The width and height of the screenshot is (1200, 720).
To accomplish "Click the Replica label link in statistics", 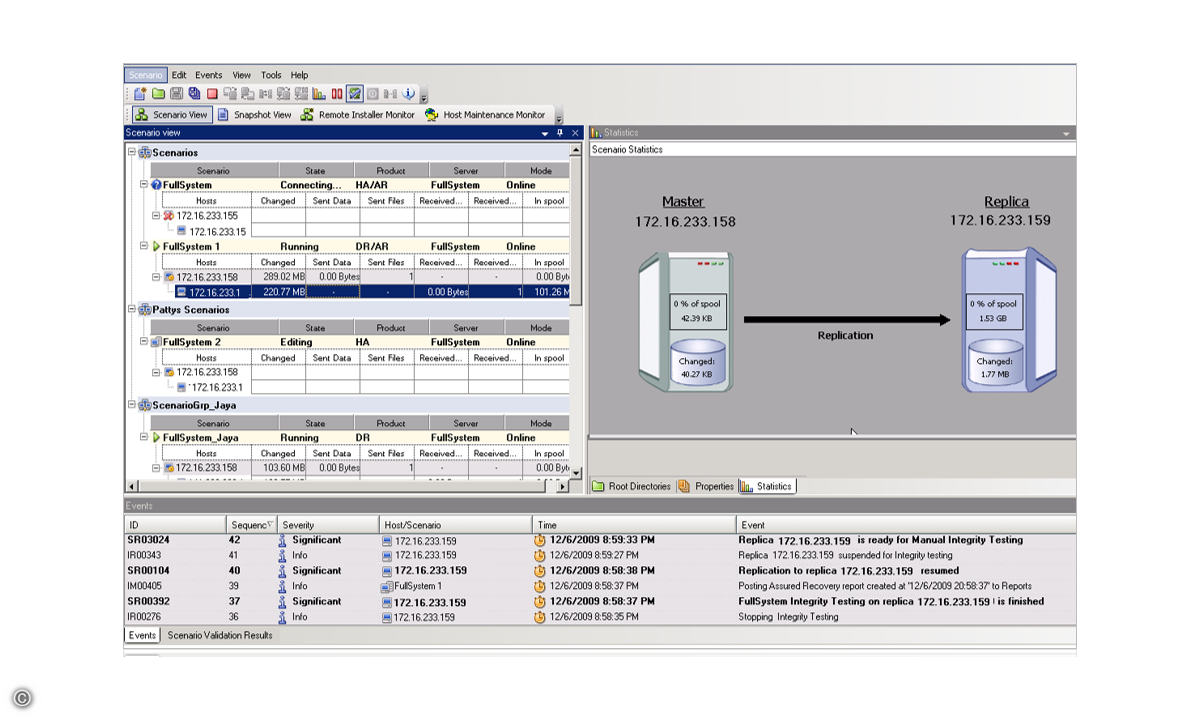I will (x=1005, y=202).
